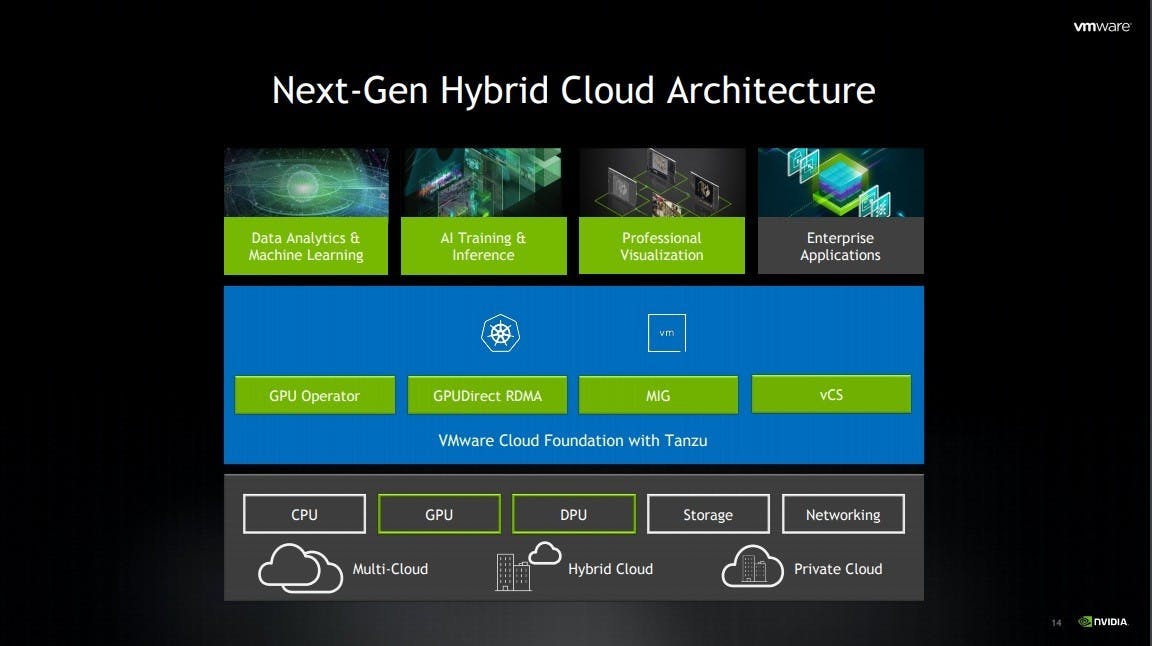Click the slide number 14
This screenshot has height=646, width=1152.
1056,622
